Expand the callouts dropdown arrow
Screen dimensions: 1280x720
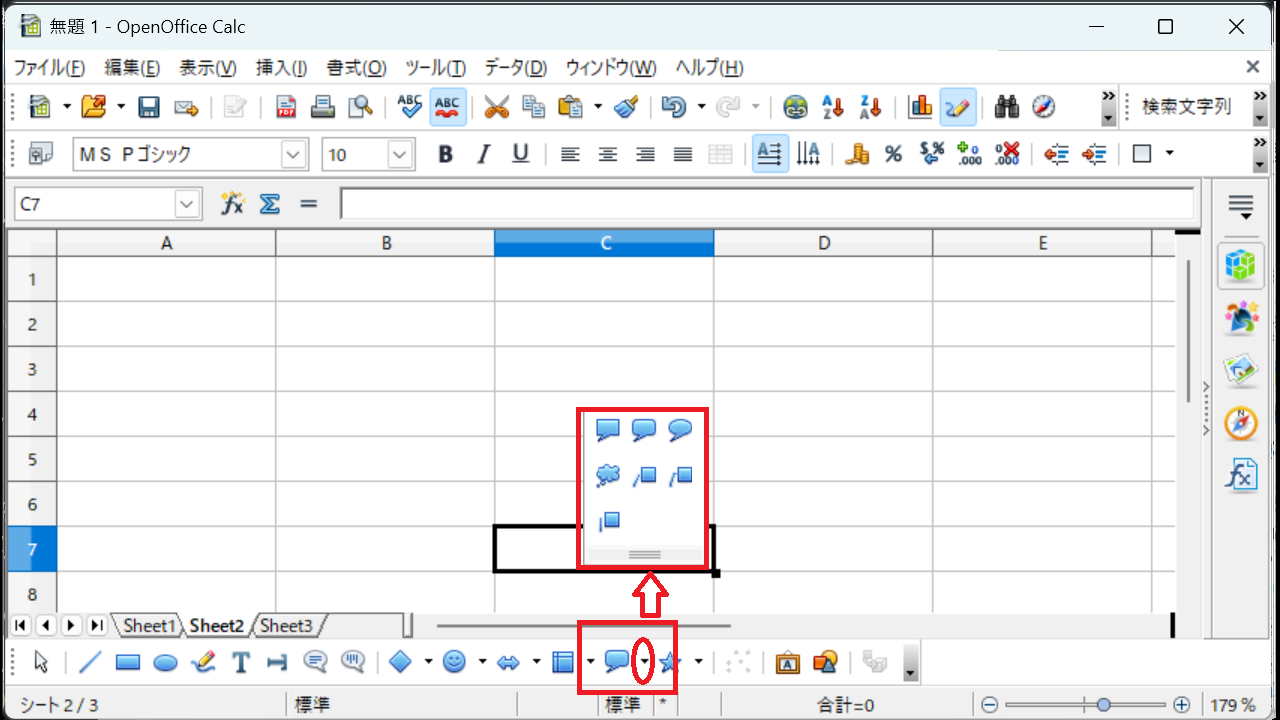pyautogui.click(x=645, y=662)
